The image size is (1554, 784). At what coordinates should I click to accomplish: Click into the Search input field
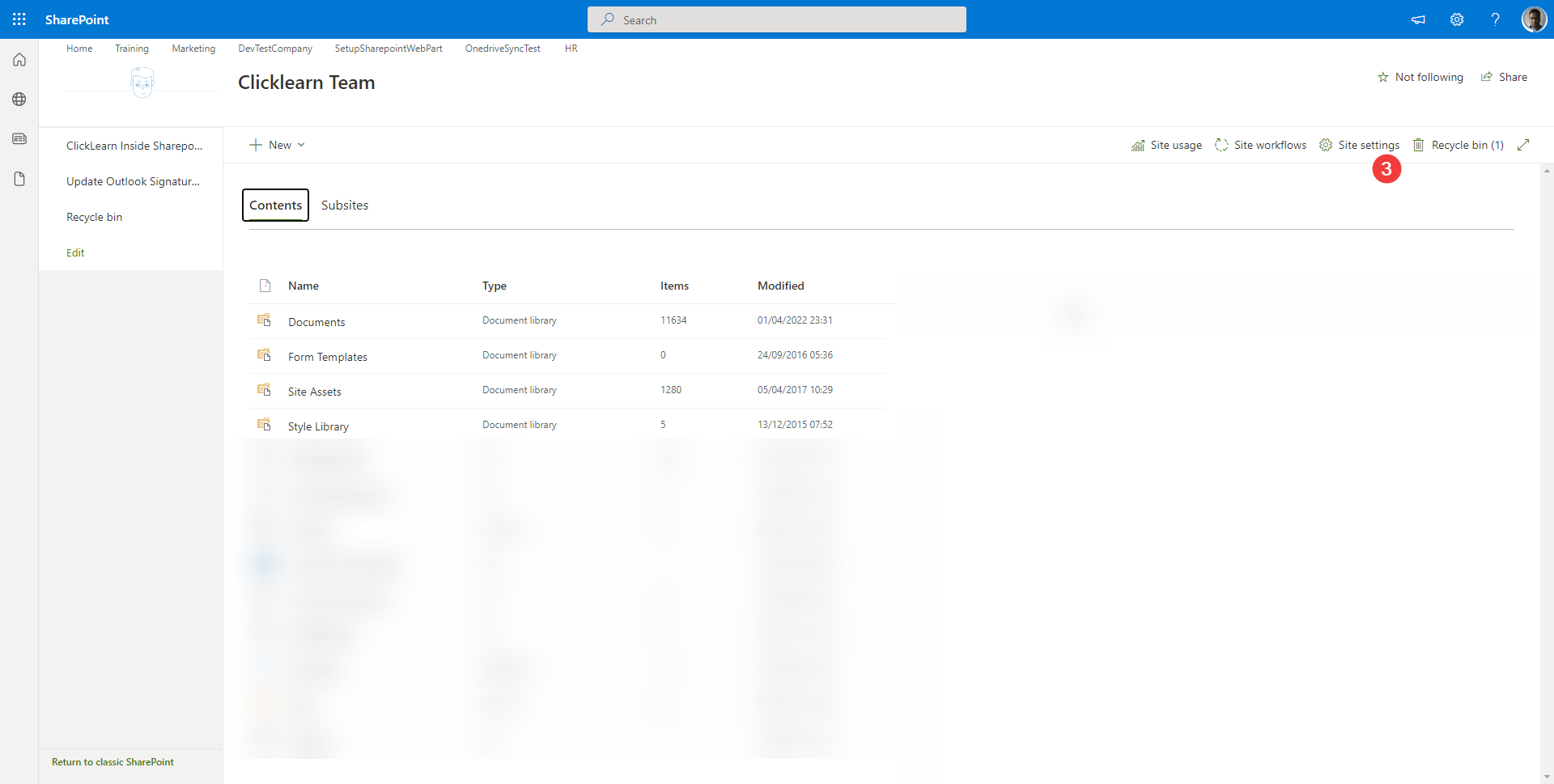coord(777,19)
